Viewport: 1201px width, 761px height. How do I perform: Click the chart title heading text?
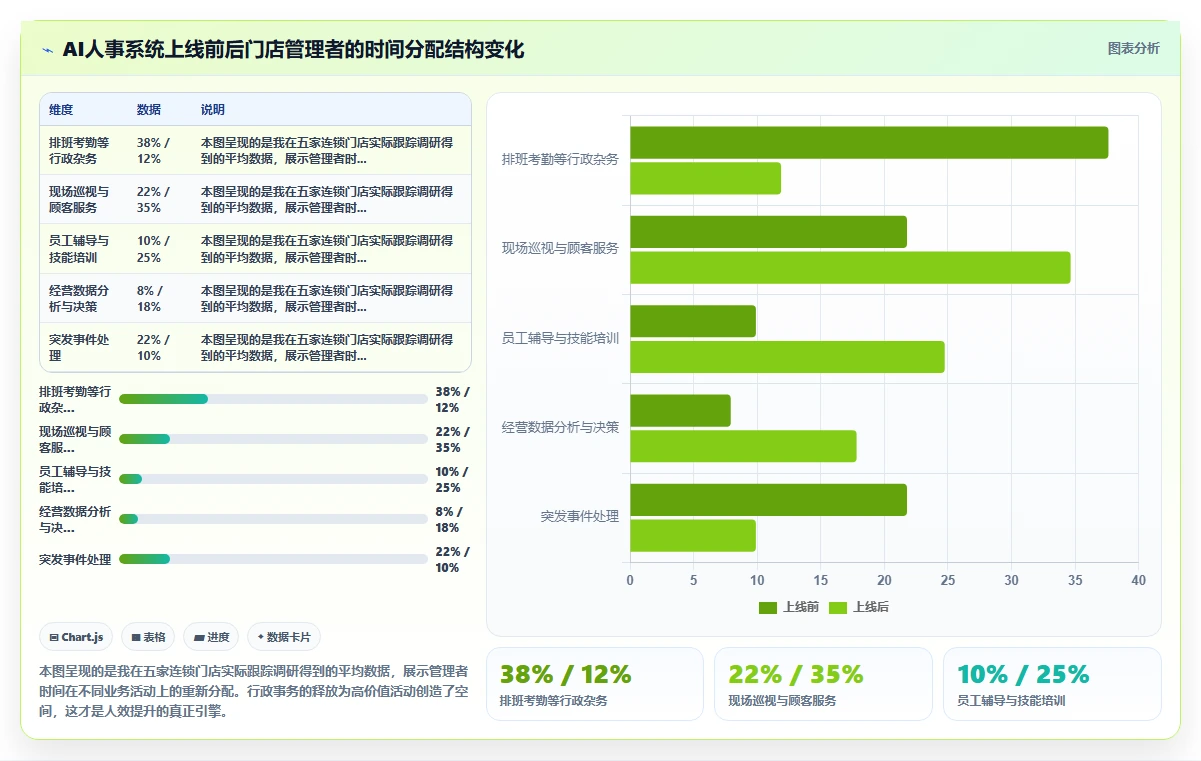293,50
